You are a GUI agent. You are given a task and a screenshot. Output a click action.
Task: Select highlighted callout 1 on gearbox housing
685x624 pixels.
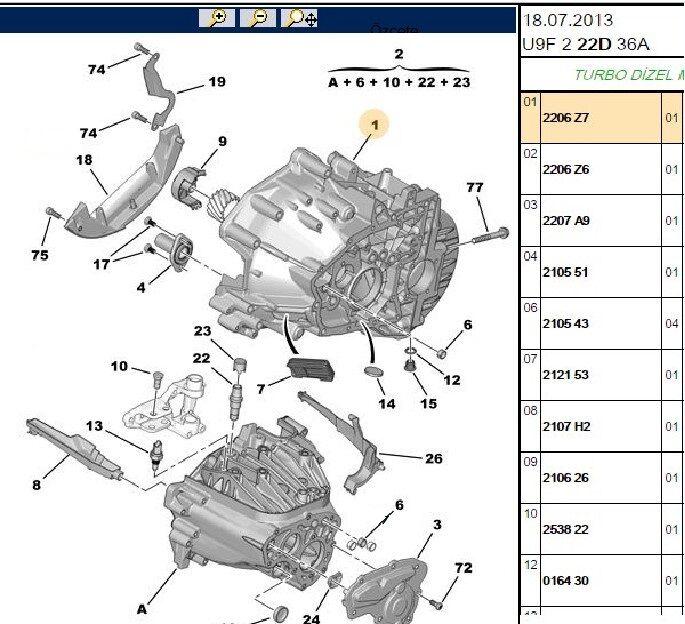[376, 125]
